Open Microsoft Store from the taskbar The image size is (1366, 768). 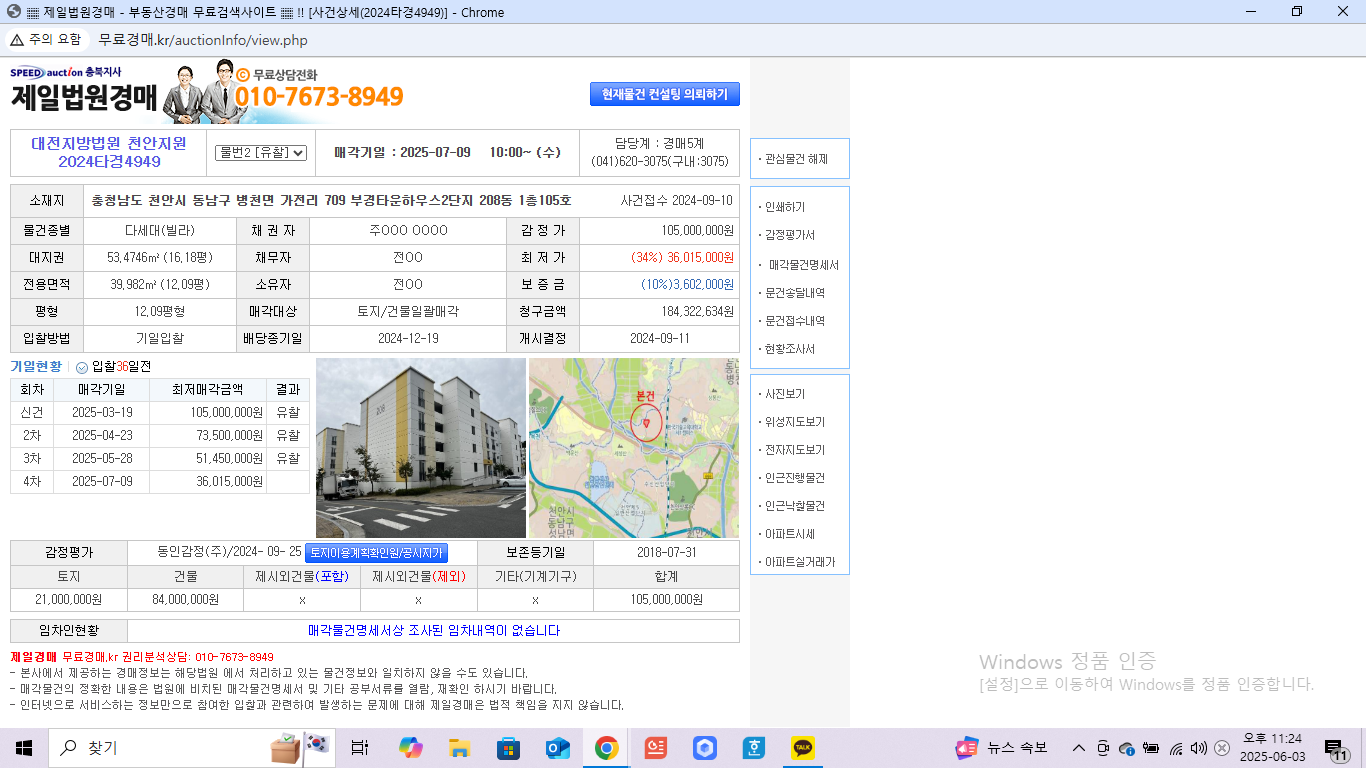508,748
